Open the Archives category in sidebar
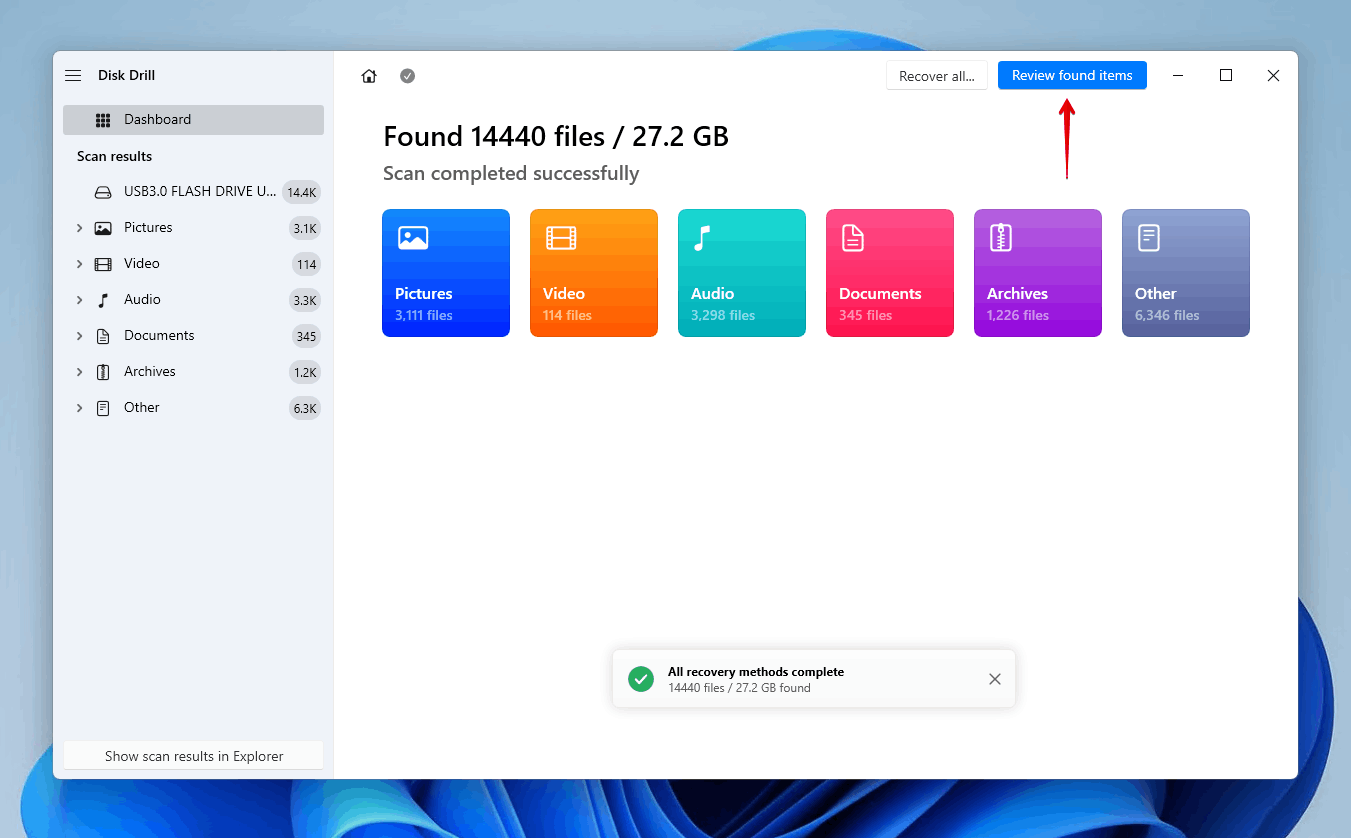The image size is (1351, 838). click(193, 372)
